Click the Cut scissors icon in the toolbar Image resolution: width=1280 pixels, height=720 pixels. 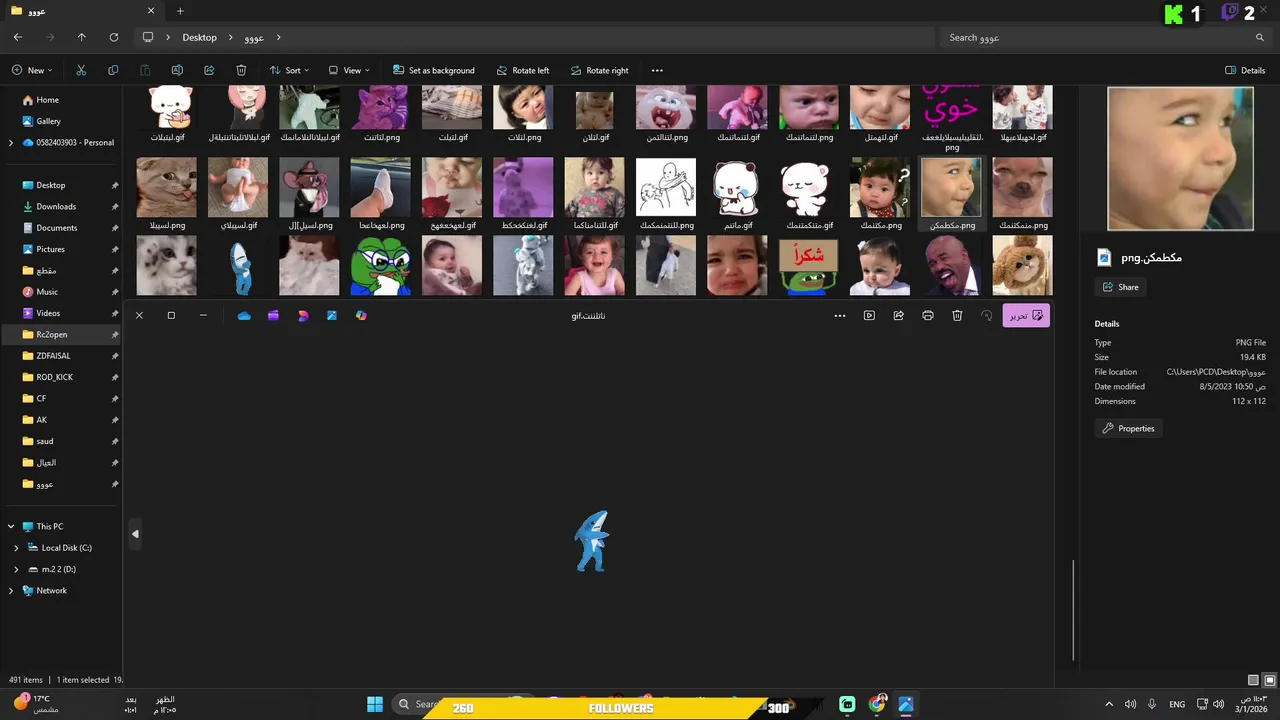point(81,70)
